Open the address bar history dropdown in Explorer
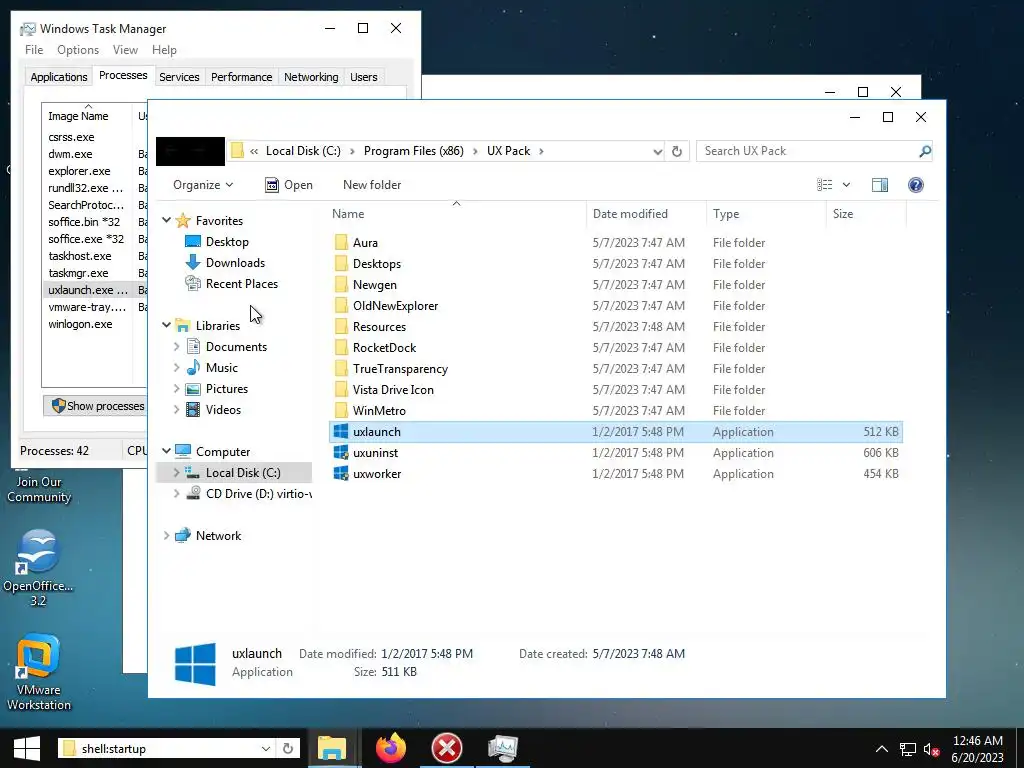The image size is (1024, 768). [x=658, y=152]
